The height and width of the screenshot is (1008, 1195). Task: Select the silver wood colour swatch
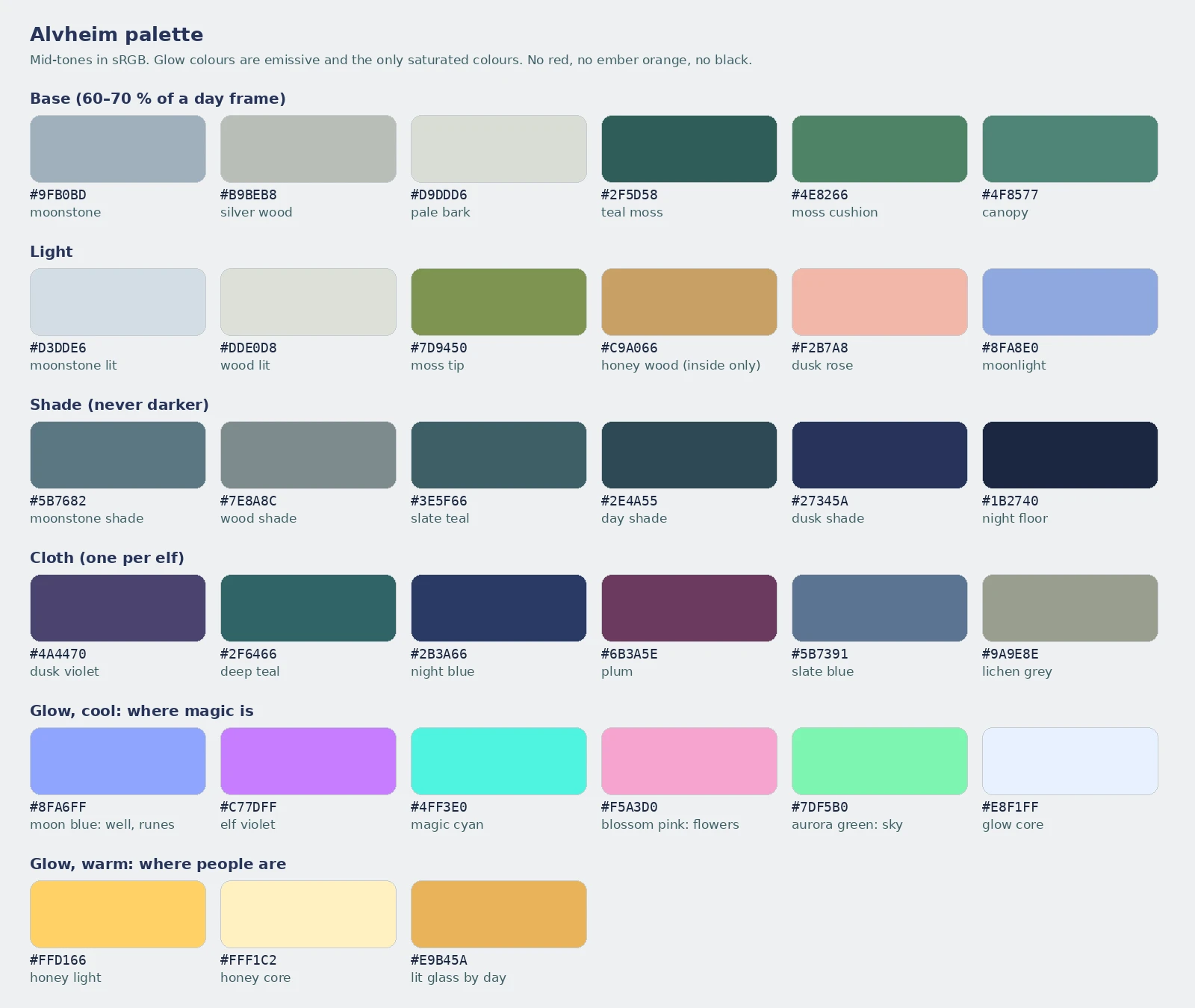[308, 149]
